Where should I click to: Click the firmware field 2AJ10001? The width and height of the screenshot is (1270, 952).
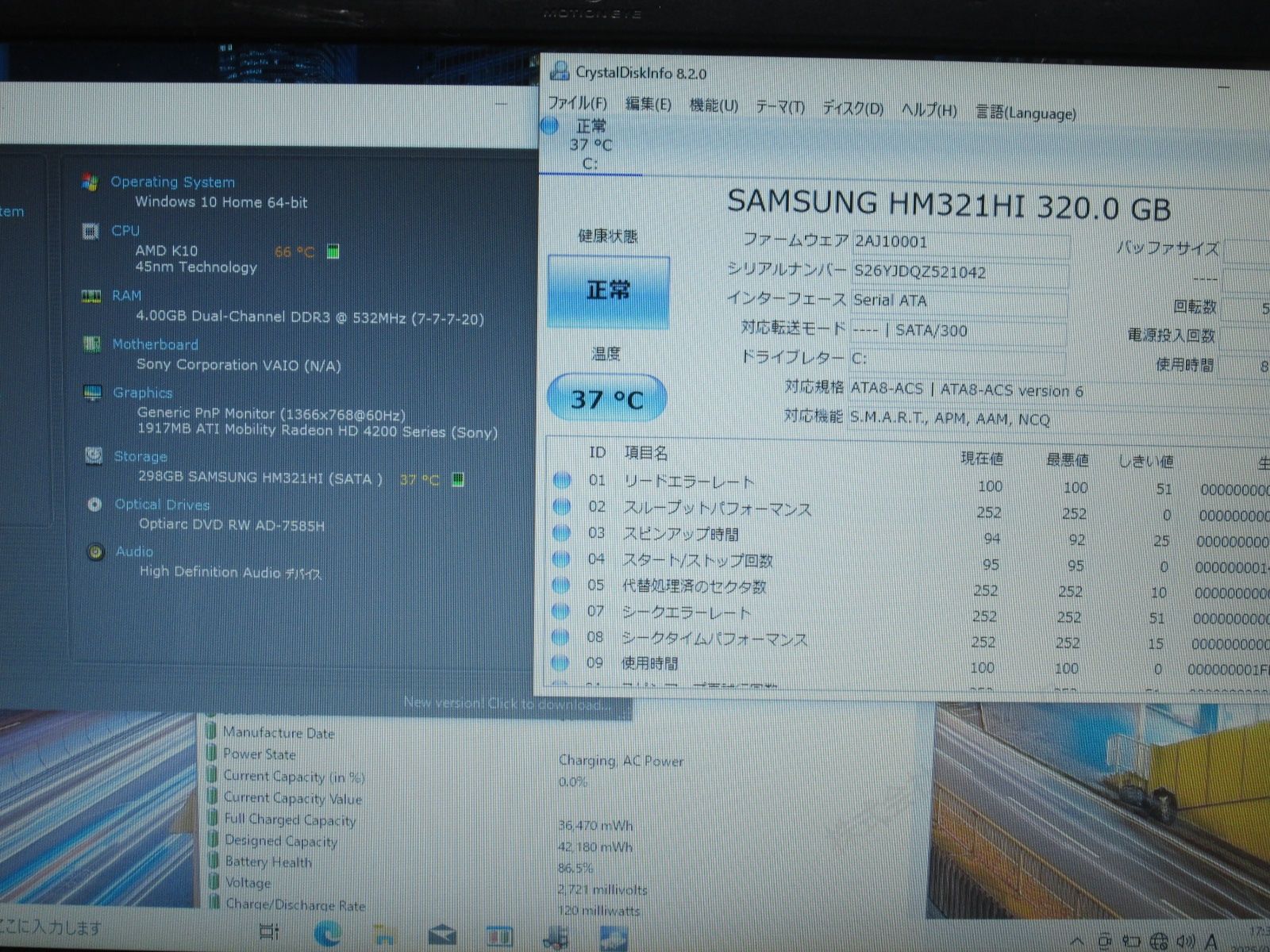[x=960, y=243]
